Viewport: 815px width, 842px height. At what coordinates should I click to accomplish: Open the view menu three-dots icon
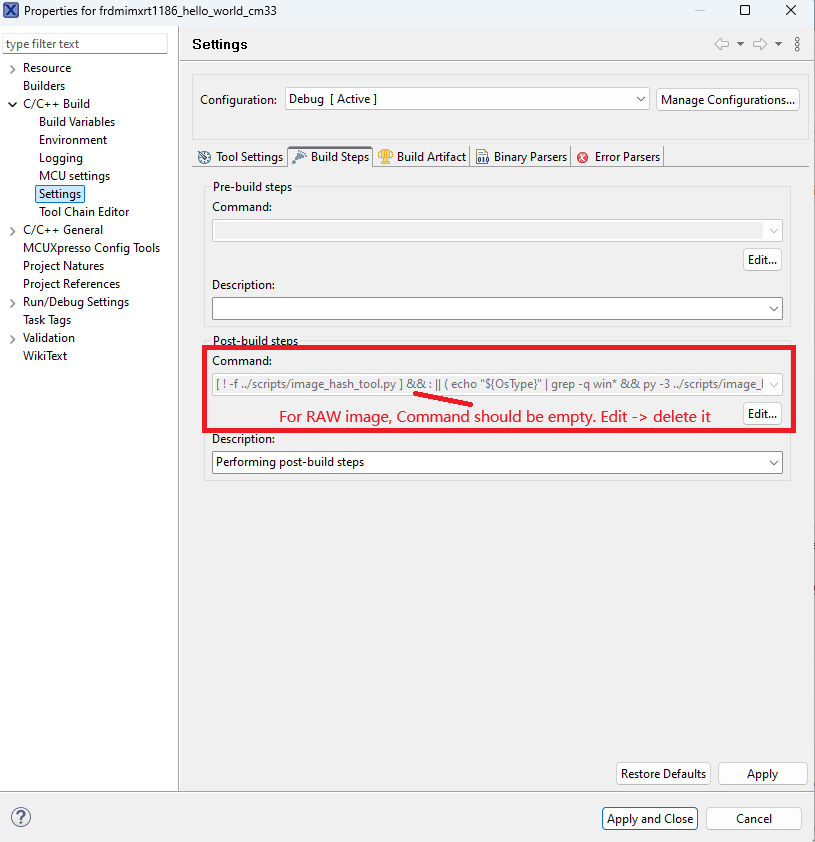click(x=797, y=44)
